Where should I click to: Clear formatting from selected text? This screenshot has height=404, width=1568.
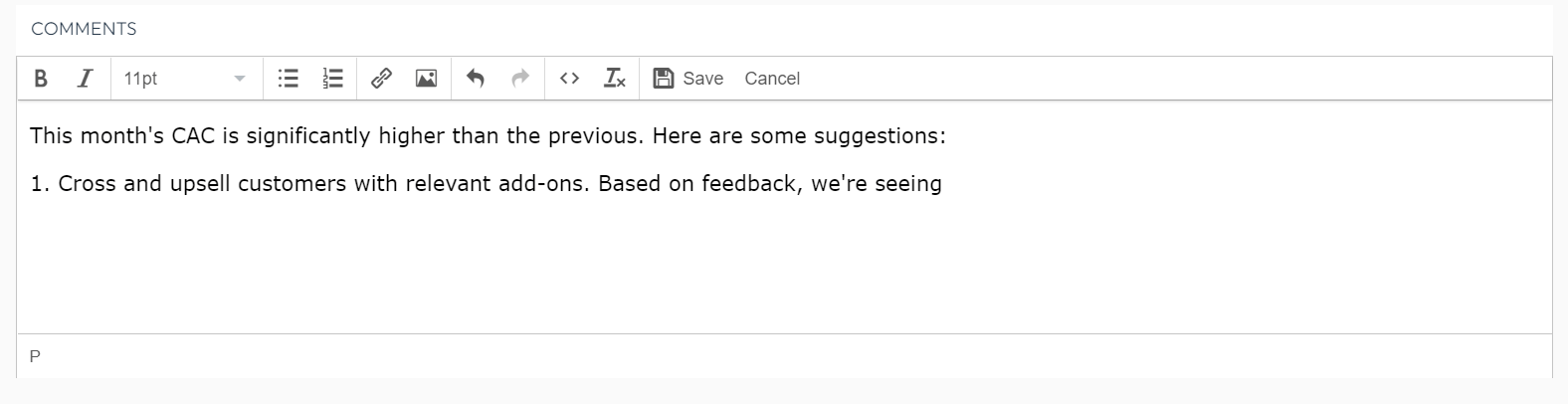615,79
